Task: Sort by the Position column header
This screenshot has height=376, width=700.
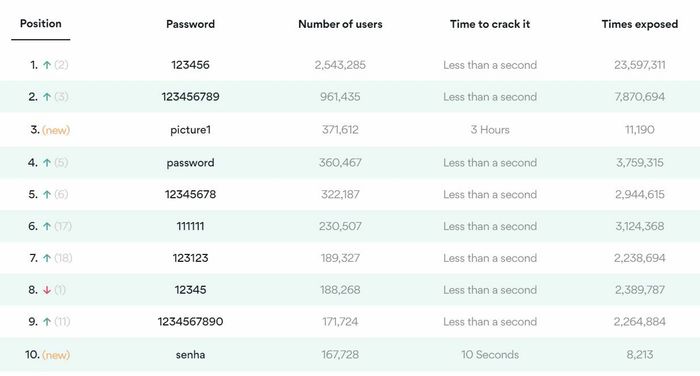Action: click(x=41, y=24)
